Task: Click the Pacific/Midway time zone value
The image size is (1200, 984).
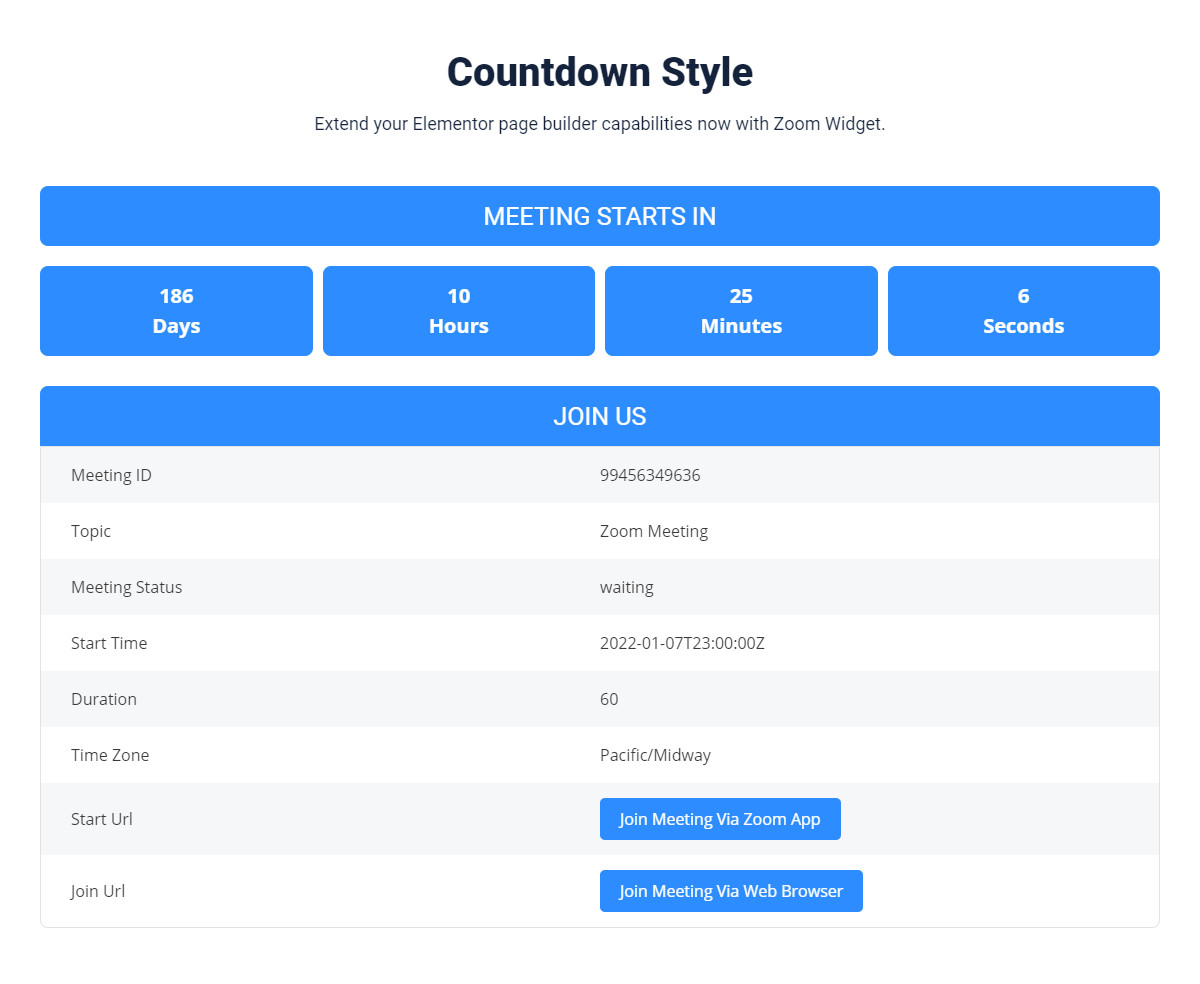Action: [x=655, y=755]
